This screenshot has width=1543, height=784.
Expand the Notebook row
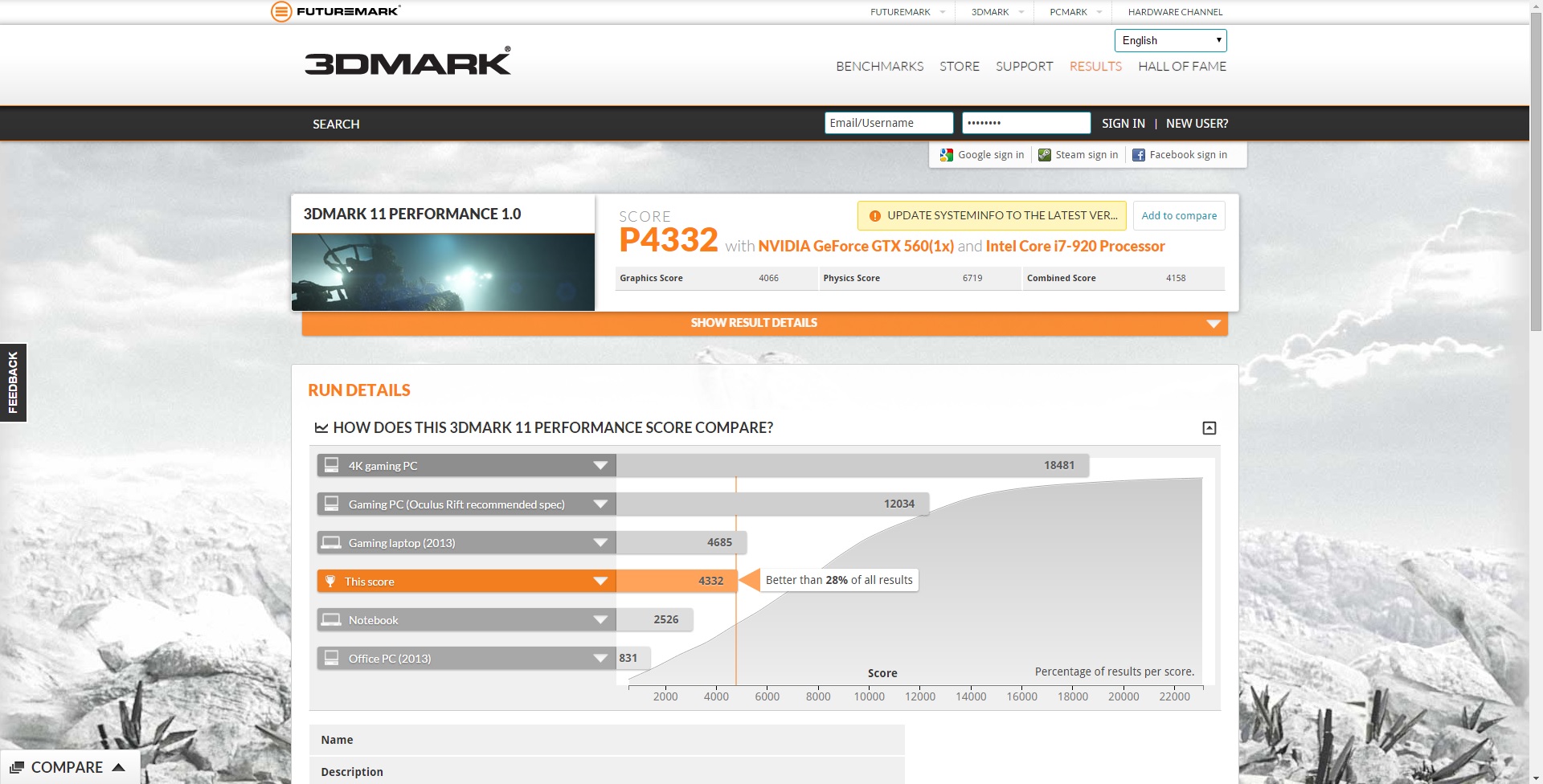(x=600, y=620)
